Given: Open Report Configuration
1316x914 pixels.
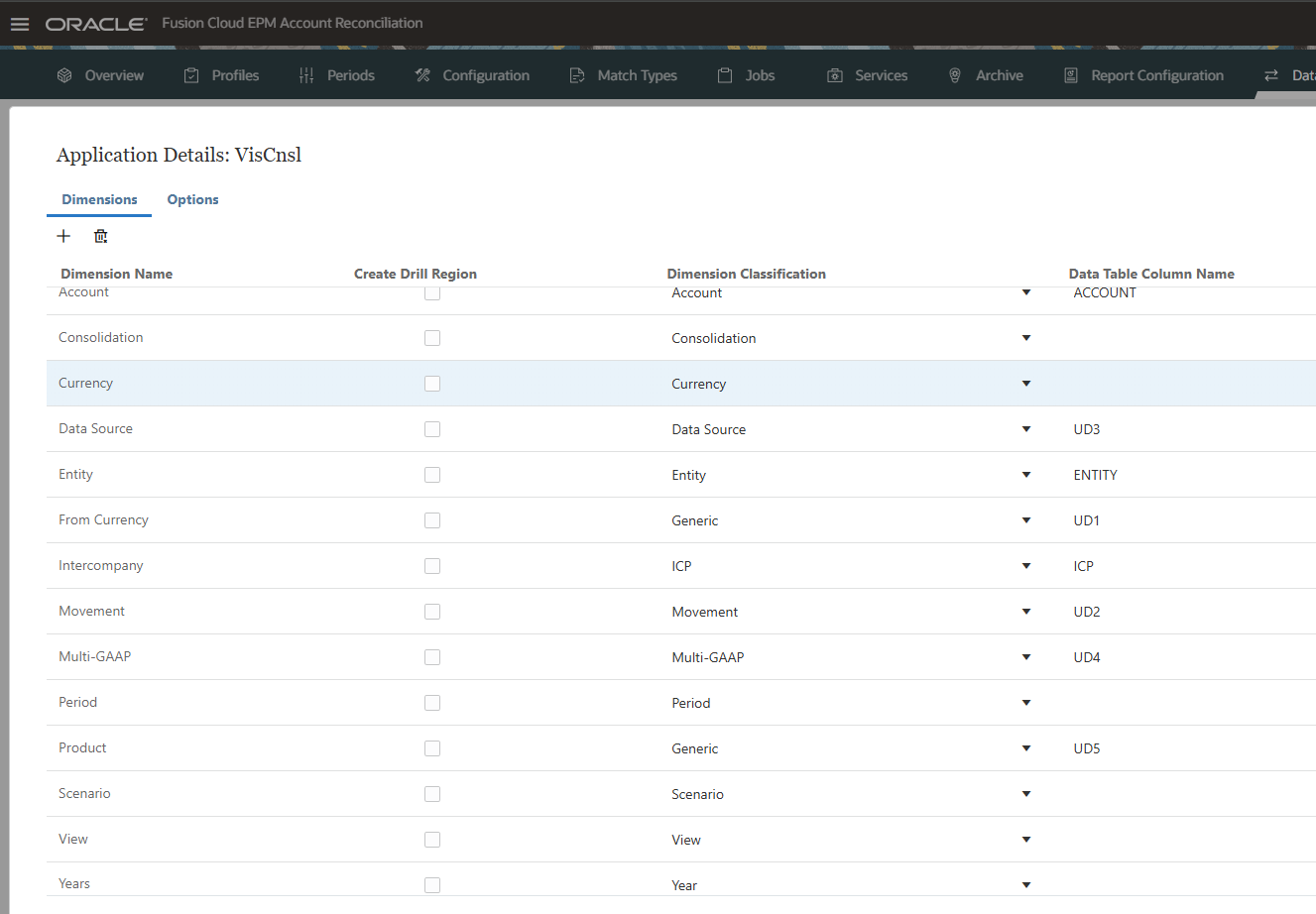Looking at the screenshot, I should [x=1157, y=75].
